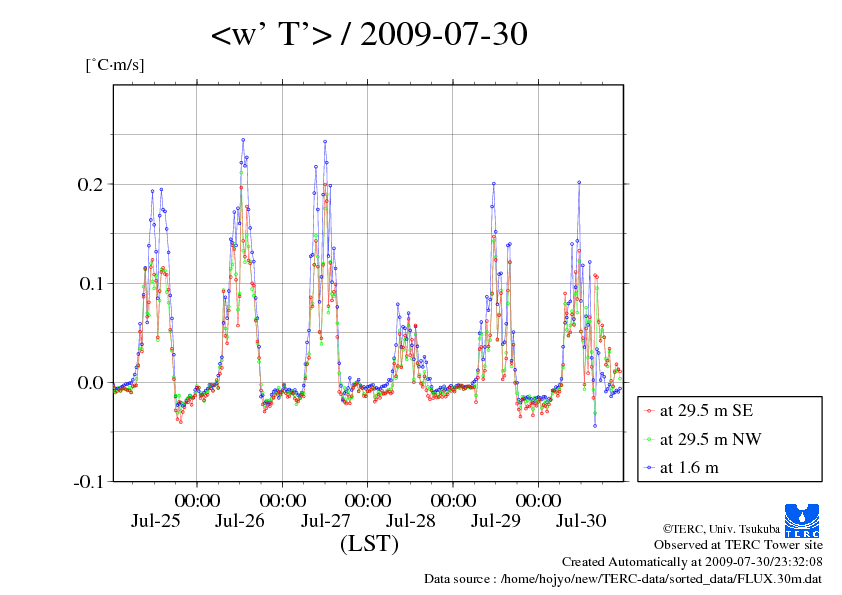Click the 'Created Automatically at' timestamp line

pos(692,562)
